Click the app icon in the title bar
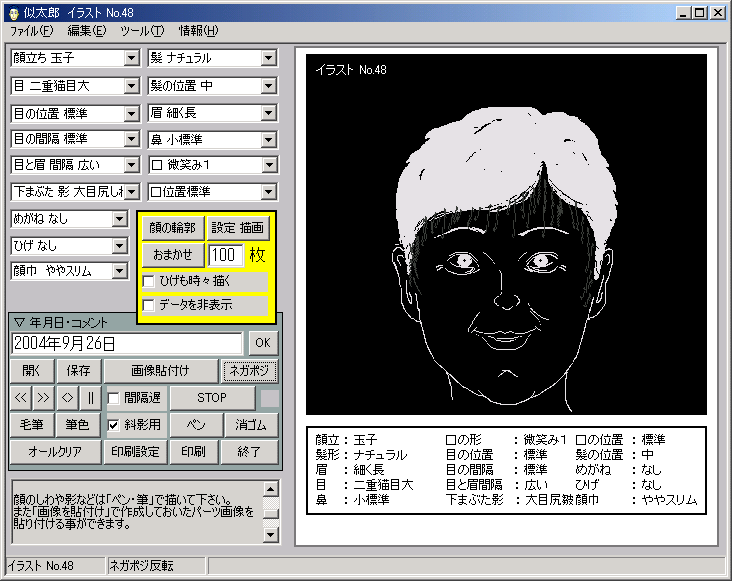The image size is (732, 581). pos(14,13)
